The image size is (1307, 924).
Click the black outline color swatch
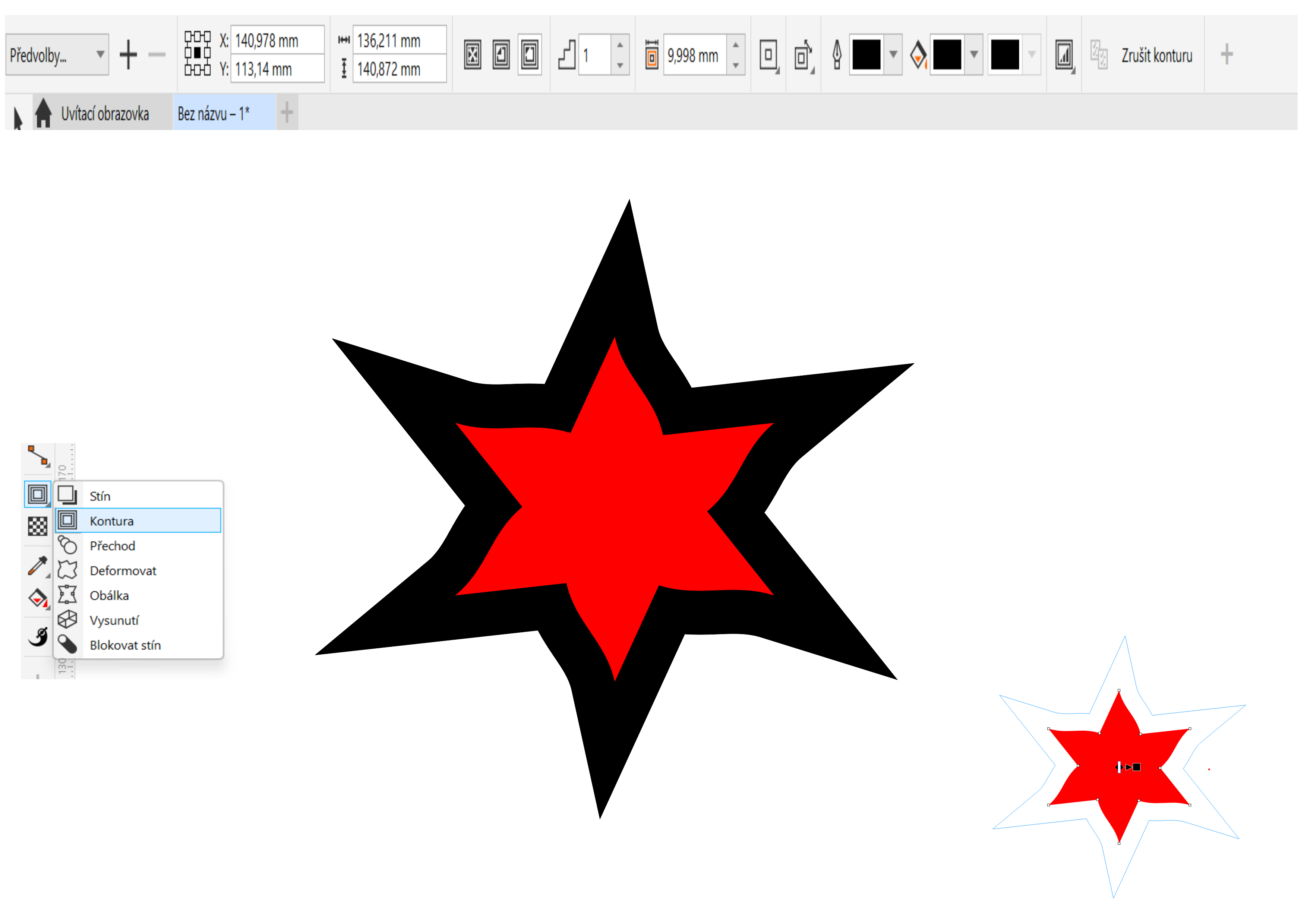click(866, 55)
